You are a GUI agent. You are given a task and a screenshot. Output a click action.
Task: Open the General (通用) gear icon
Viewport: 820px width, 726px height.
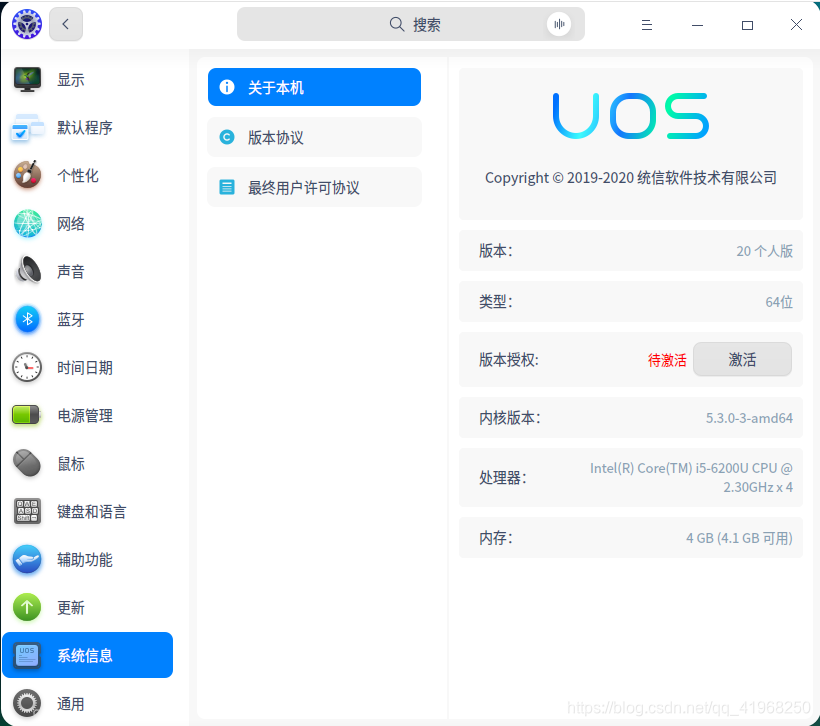tap(27, 704)
